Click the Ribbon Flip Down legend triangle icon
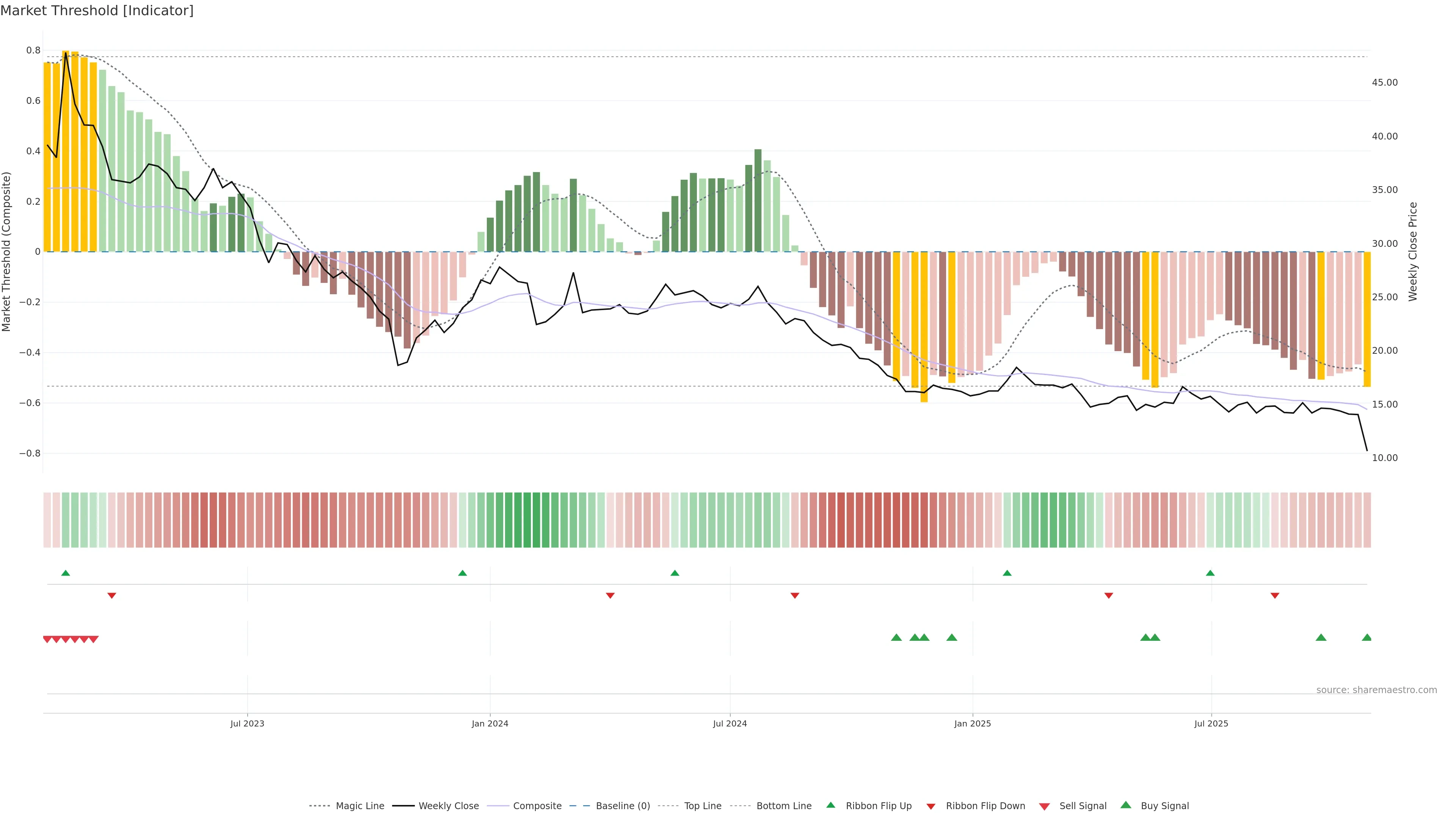This screenshot has height=819, width=1456. pos(930,806)
